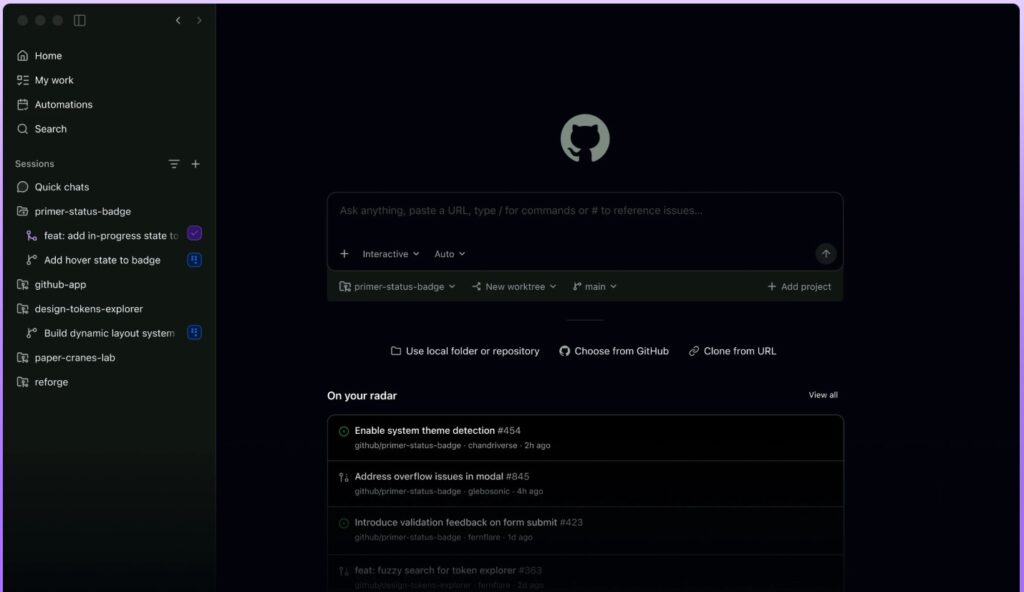Image resolution: width=1024 pixels, height=592 pixels.
Task: Click open-issue icon beside Introduce validation feedback
Action: click(344, 523)
